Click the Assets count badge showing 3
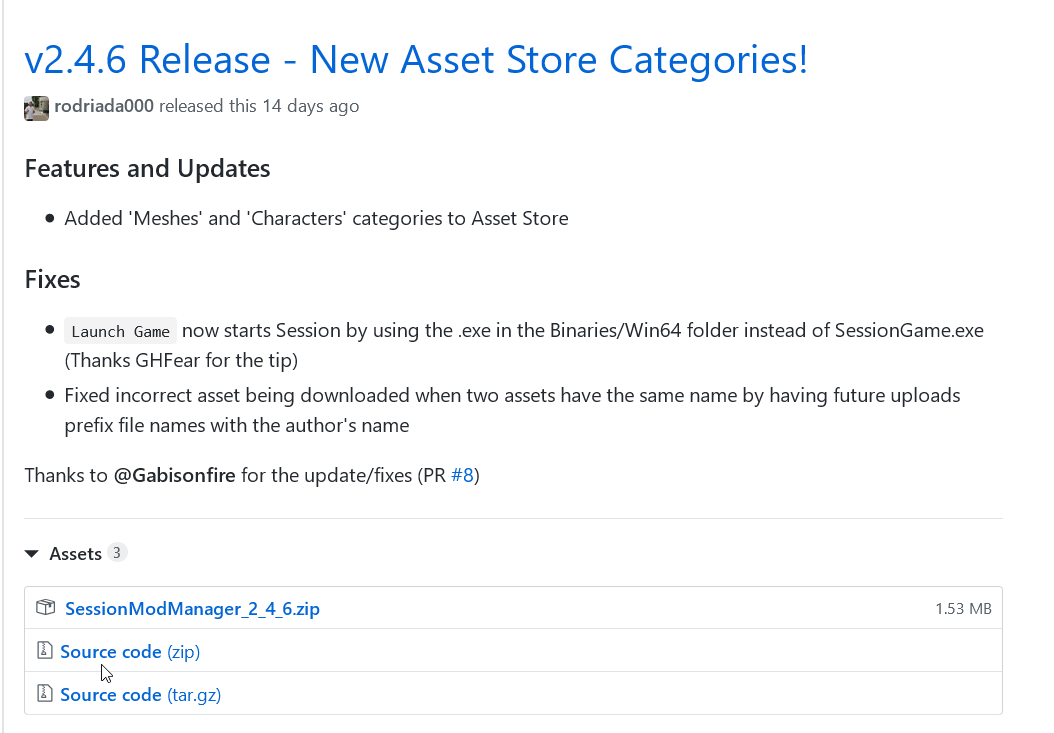Image resolution: width=1054 pixels, height=733 pixels. click(117, 553)
